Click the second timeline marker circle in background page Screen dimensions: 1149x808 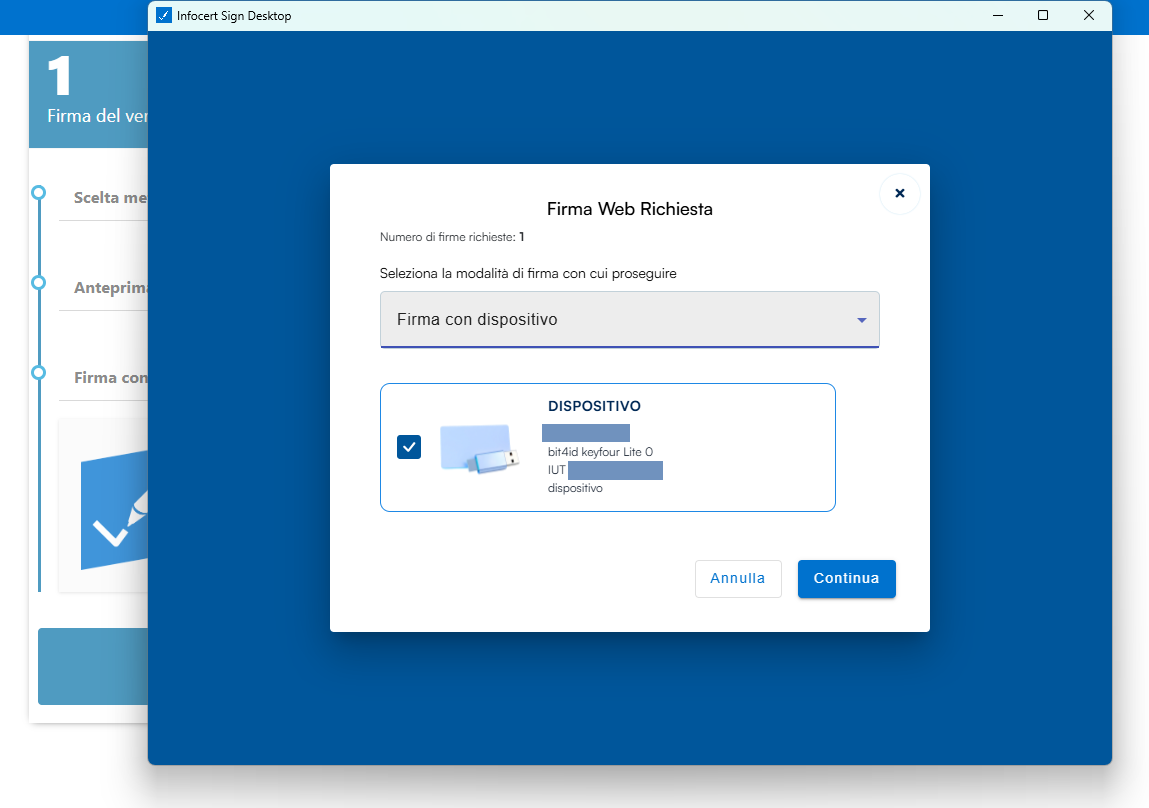point(38,283)
